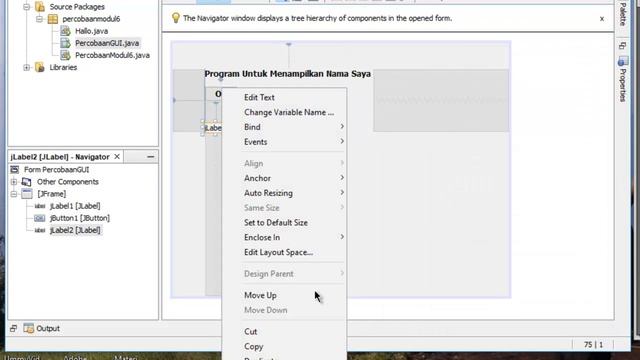Viewport: 640px width, 360px height.
Task: Select Edit Layout Space option
Action: [x=278, y=252]
